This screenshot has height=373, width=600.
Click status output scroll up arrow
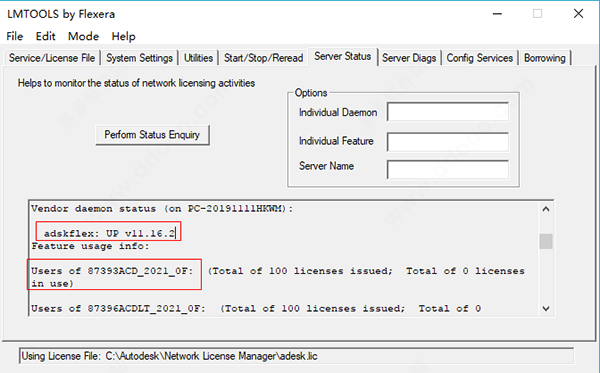pos(546,209)
